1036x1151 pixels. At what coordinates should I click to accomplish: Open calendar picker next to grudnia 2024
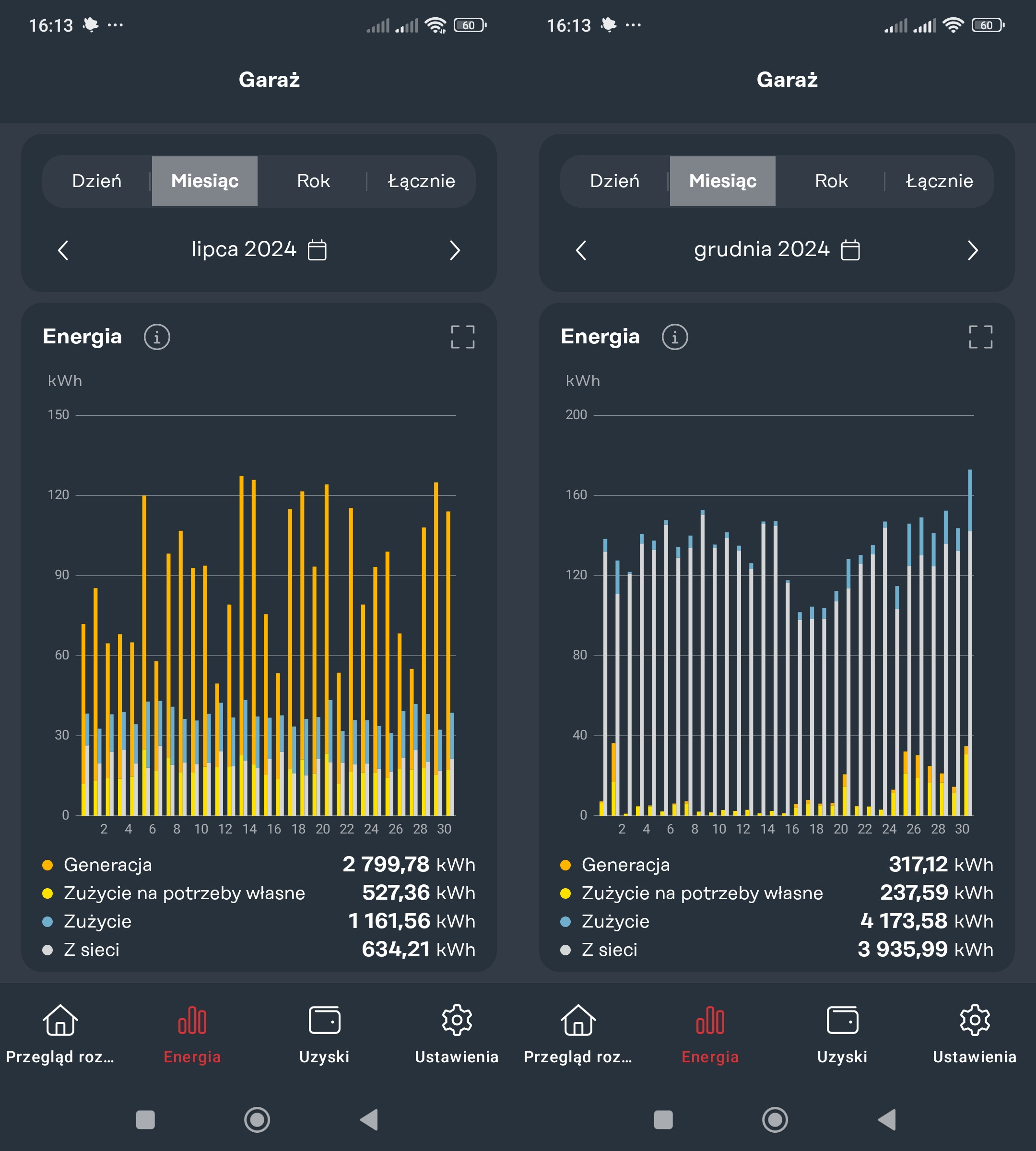[850, 250]
